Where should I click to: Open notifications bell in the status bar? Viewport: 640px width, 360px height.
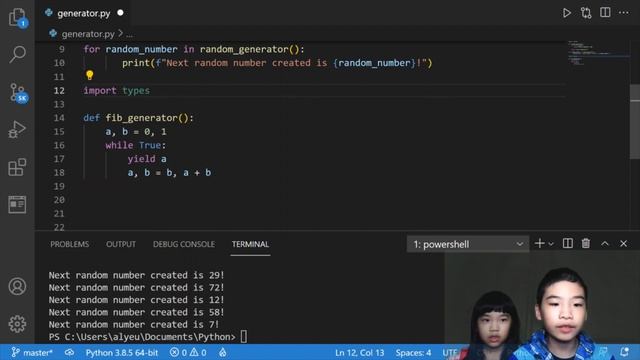624,352
